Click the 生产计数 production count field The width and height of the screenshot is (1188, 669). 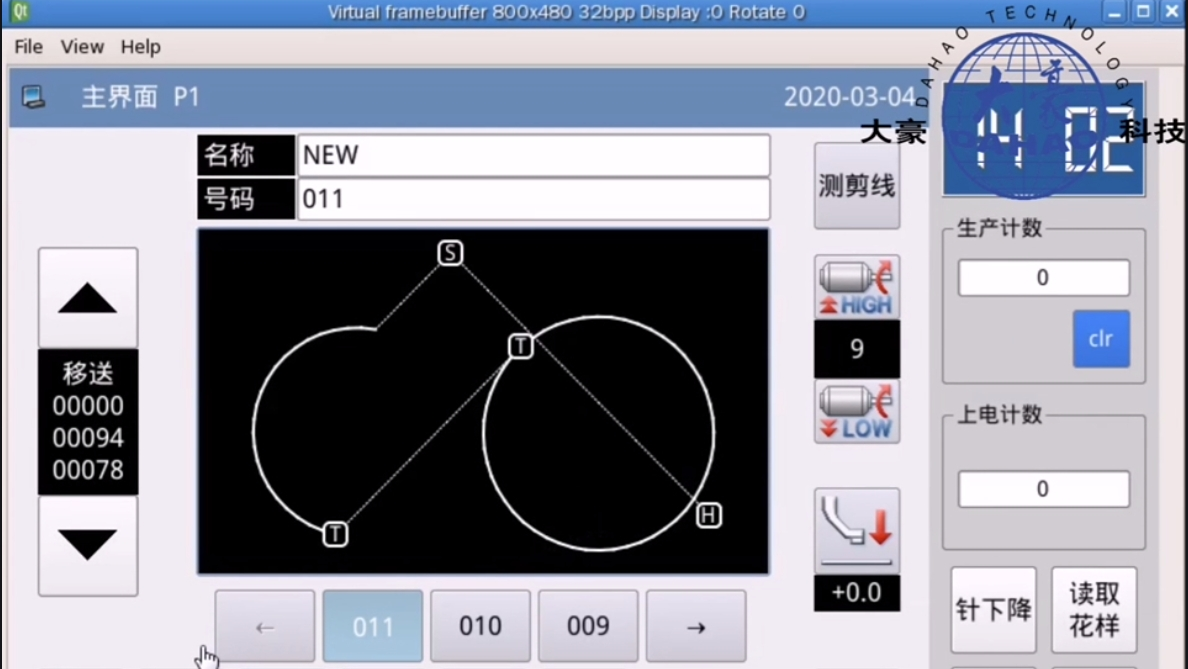(1043, 278)
